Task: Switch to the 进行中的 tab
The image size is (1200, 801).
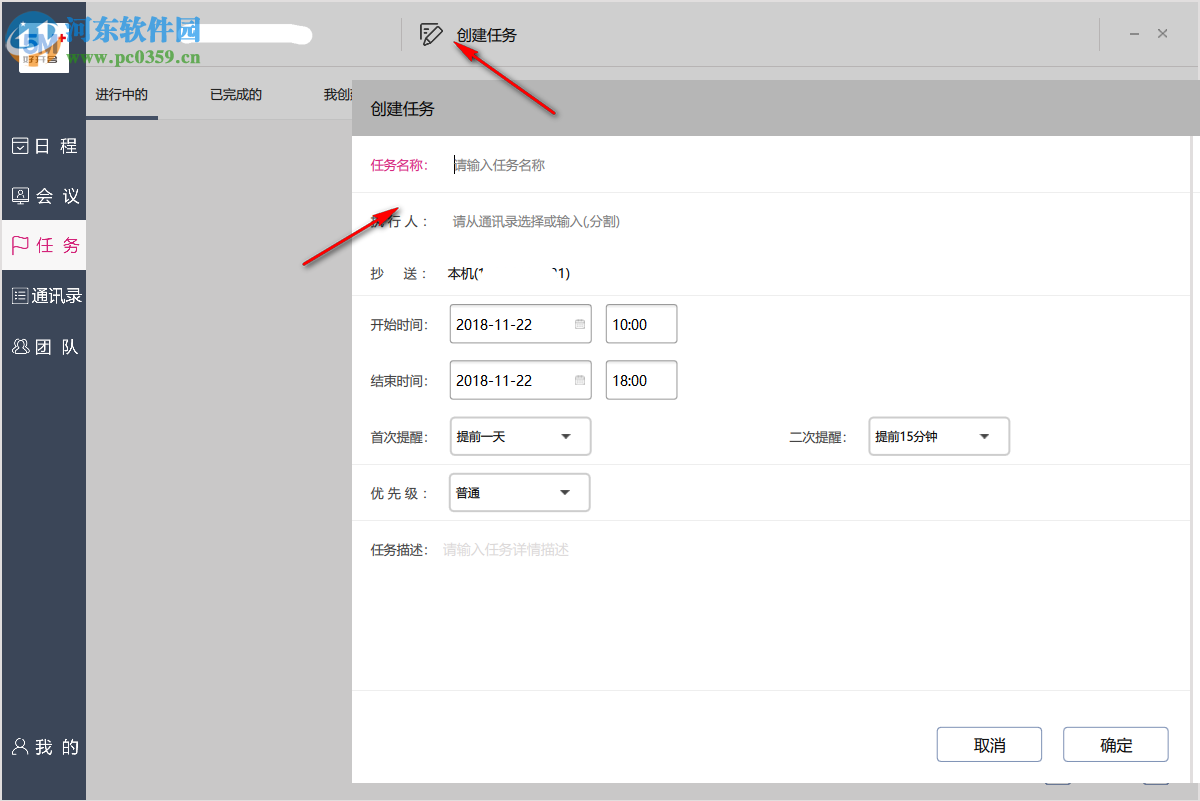Action: click(x=121, y=95)
